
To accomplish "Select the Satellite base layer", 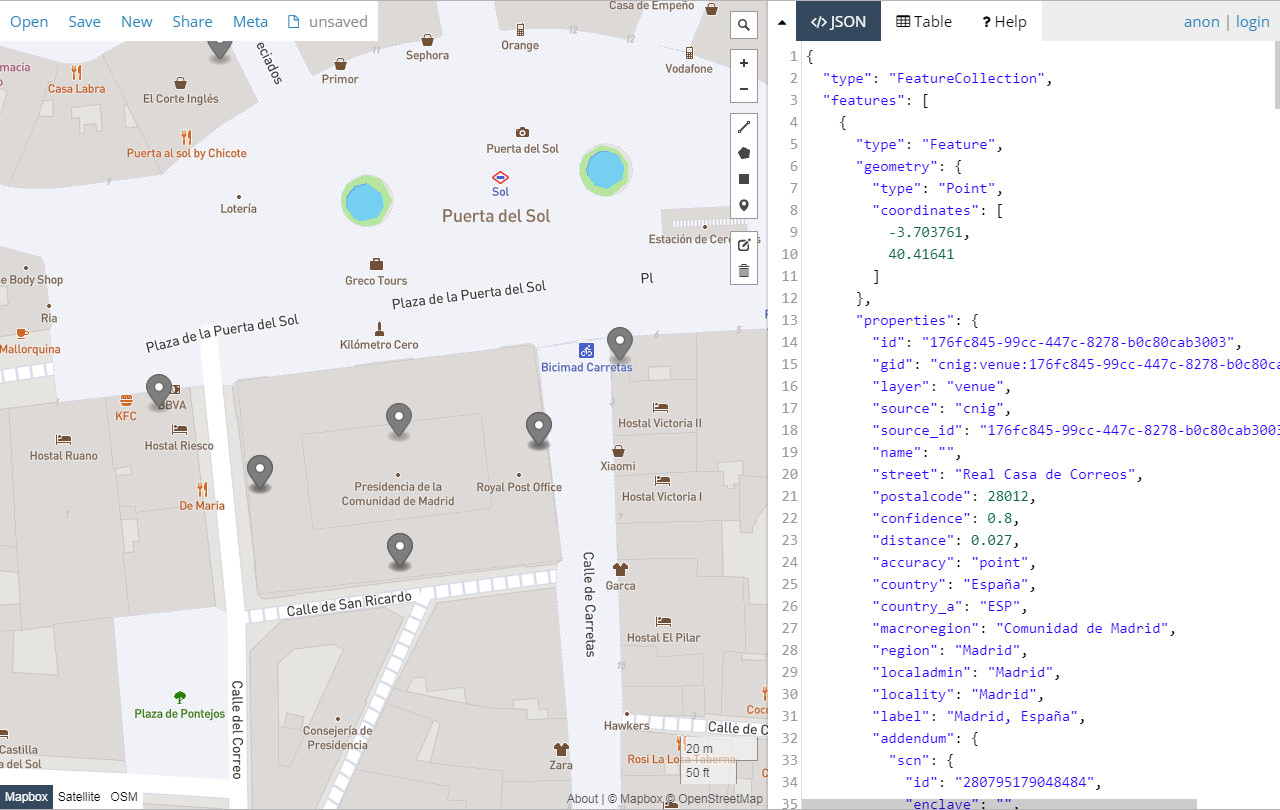I will (x=79, y=797).
